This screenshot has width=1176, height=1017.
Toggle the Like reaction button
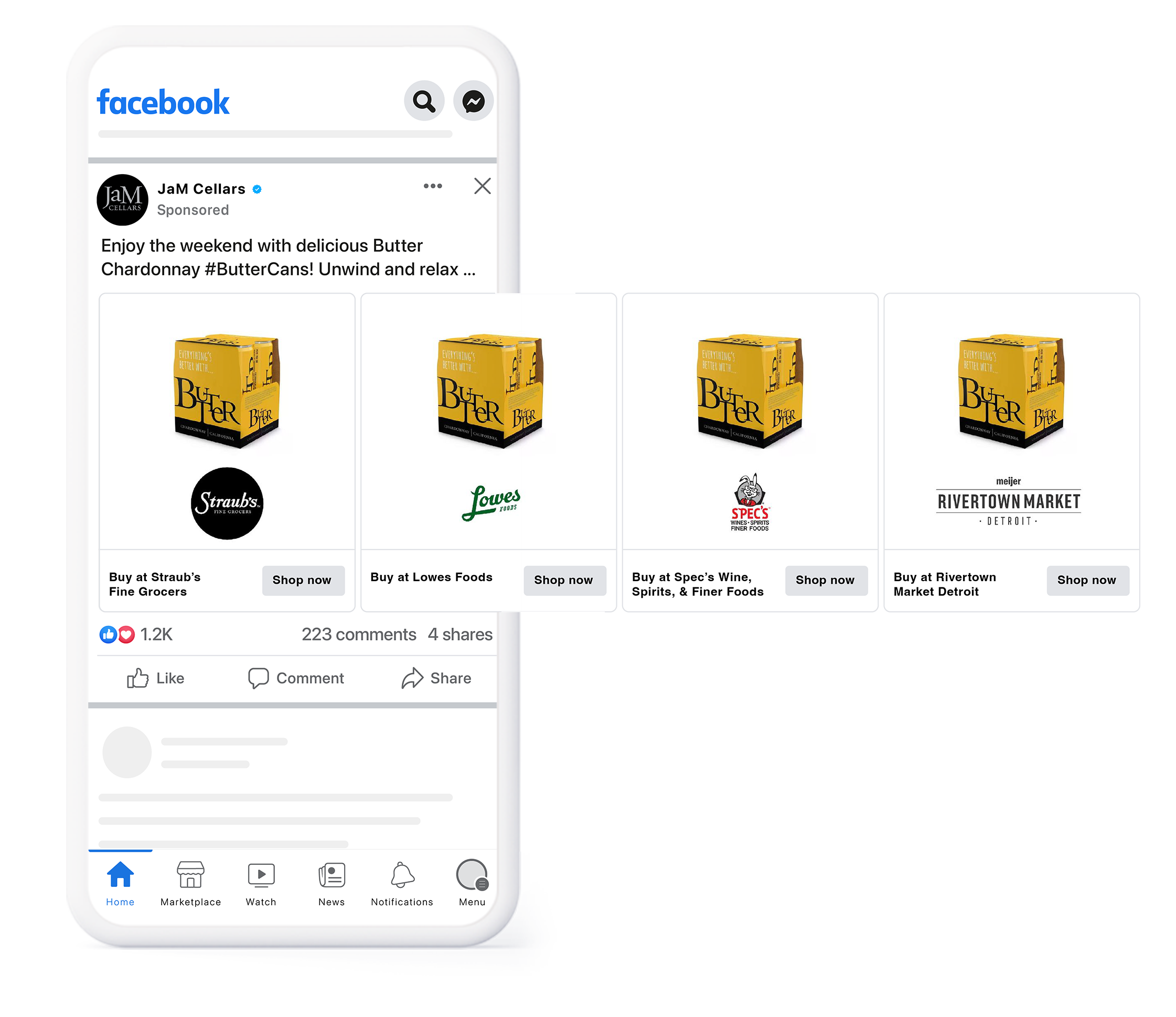(x=154, y=679)
